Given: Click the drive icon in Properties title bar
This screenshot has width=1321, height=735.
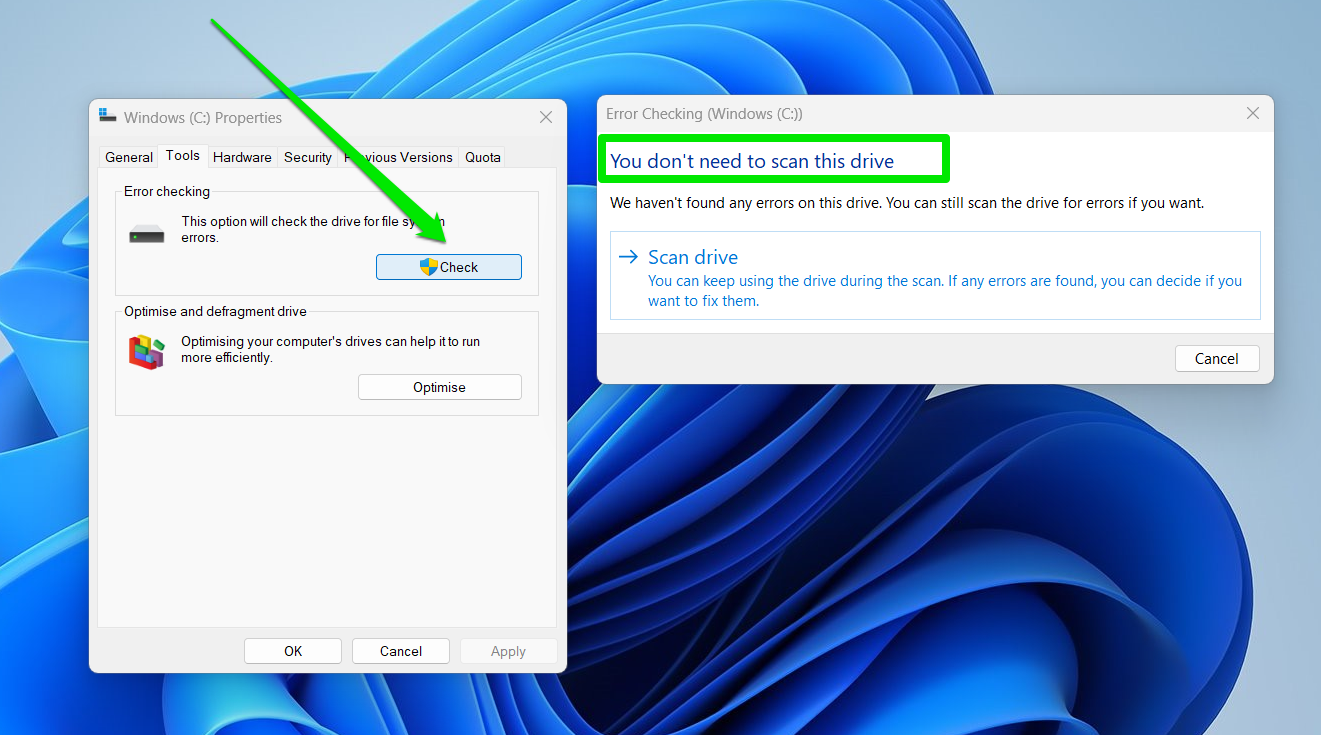Looking at the screenshot, I should (108, 116).
